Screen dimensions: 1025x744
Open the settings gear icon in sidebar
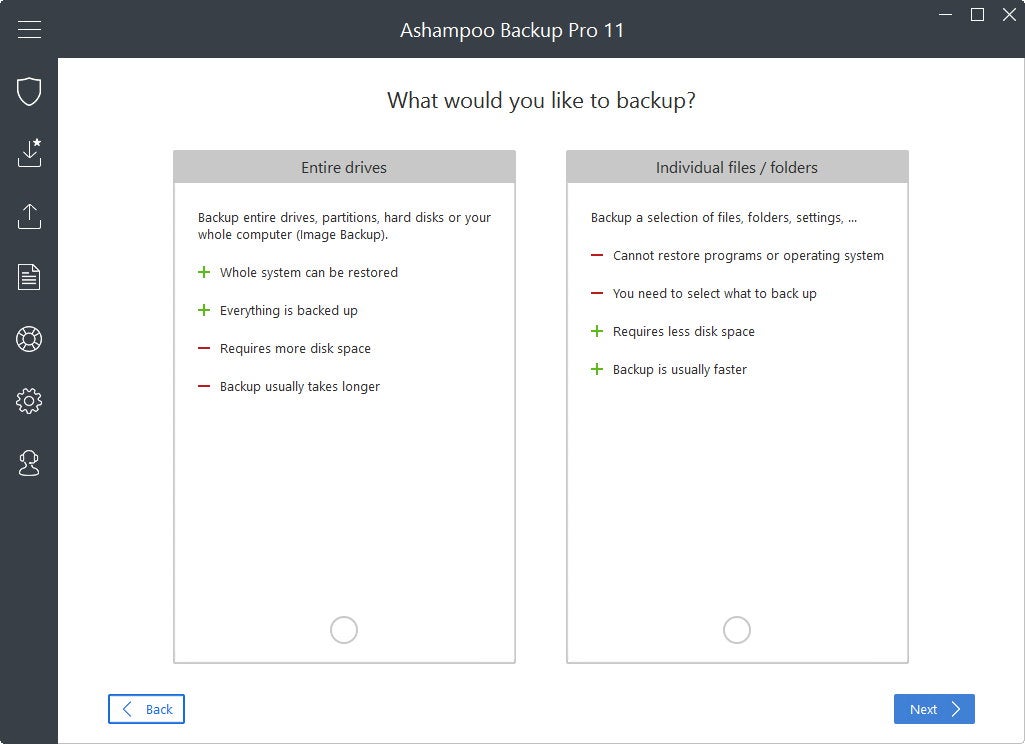pyautogui.click(x=29, y=401)
